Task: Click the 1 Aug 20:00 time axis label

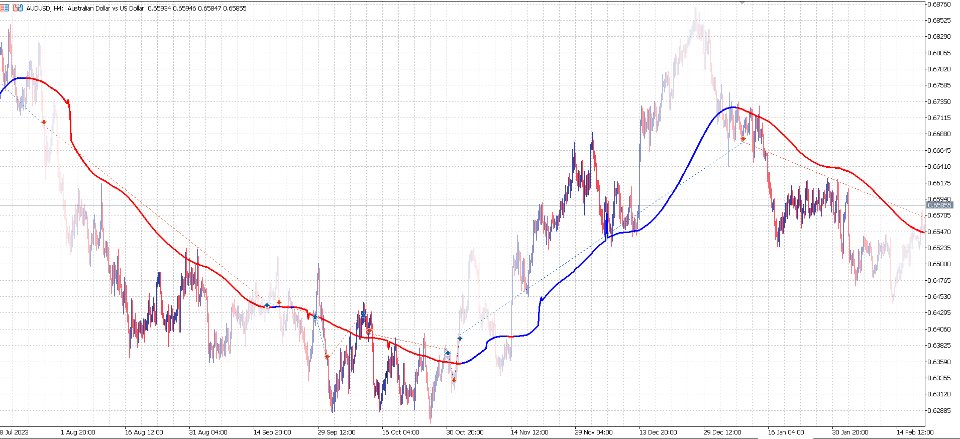Action: pos(77,432)
